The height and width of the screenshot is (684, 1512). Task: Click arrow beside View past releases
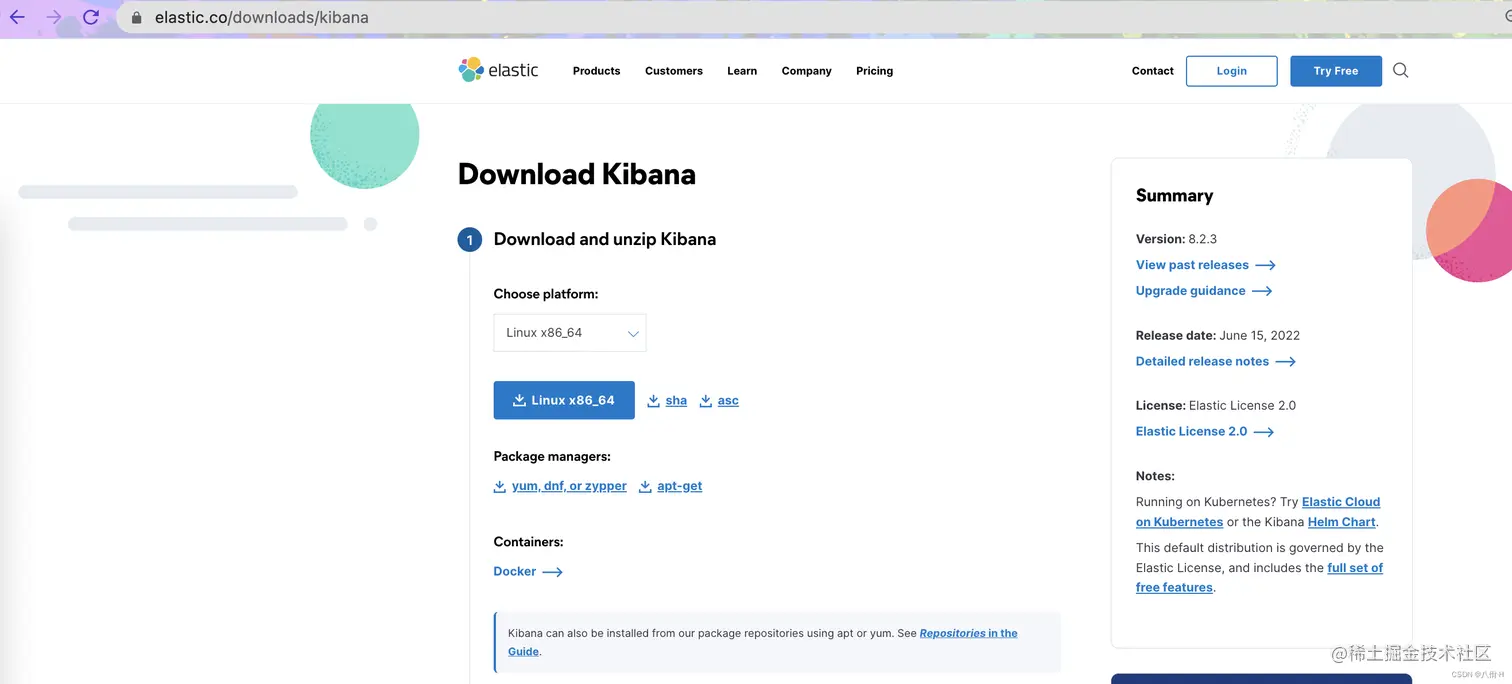click(x=1265, y=266)
